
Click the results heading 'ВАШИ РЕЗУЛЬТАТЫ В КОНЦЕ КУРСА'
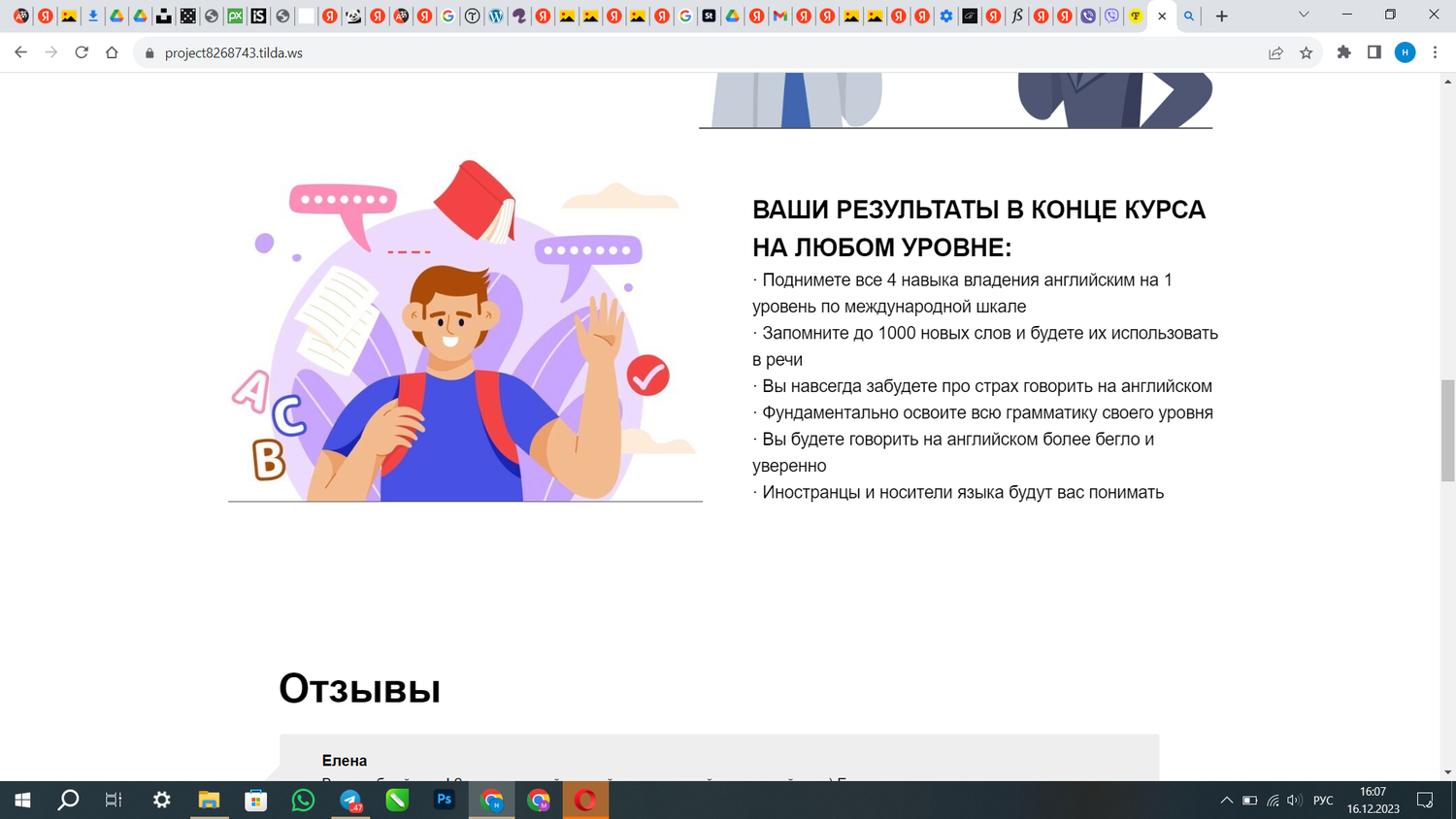click(978, 210)
